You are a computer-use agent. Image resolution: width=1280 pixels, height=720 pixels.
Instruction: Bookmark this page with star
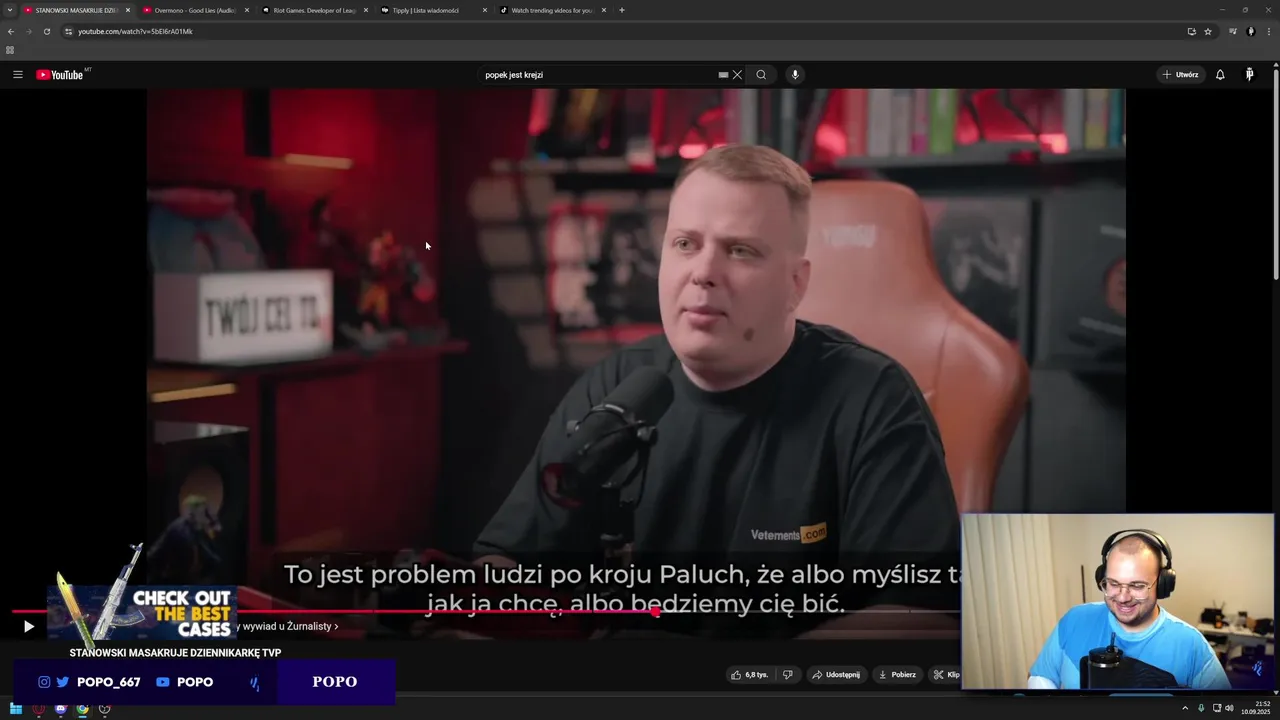tap(1208, 31)
